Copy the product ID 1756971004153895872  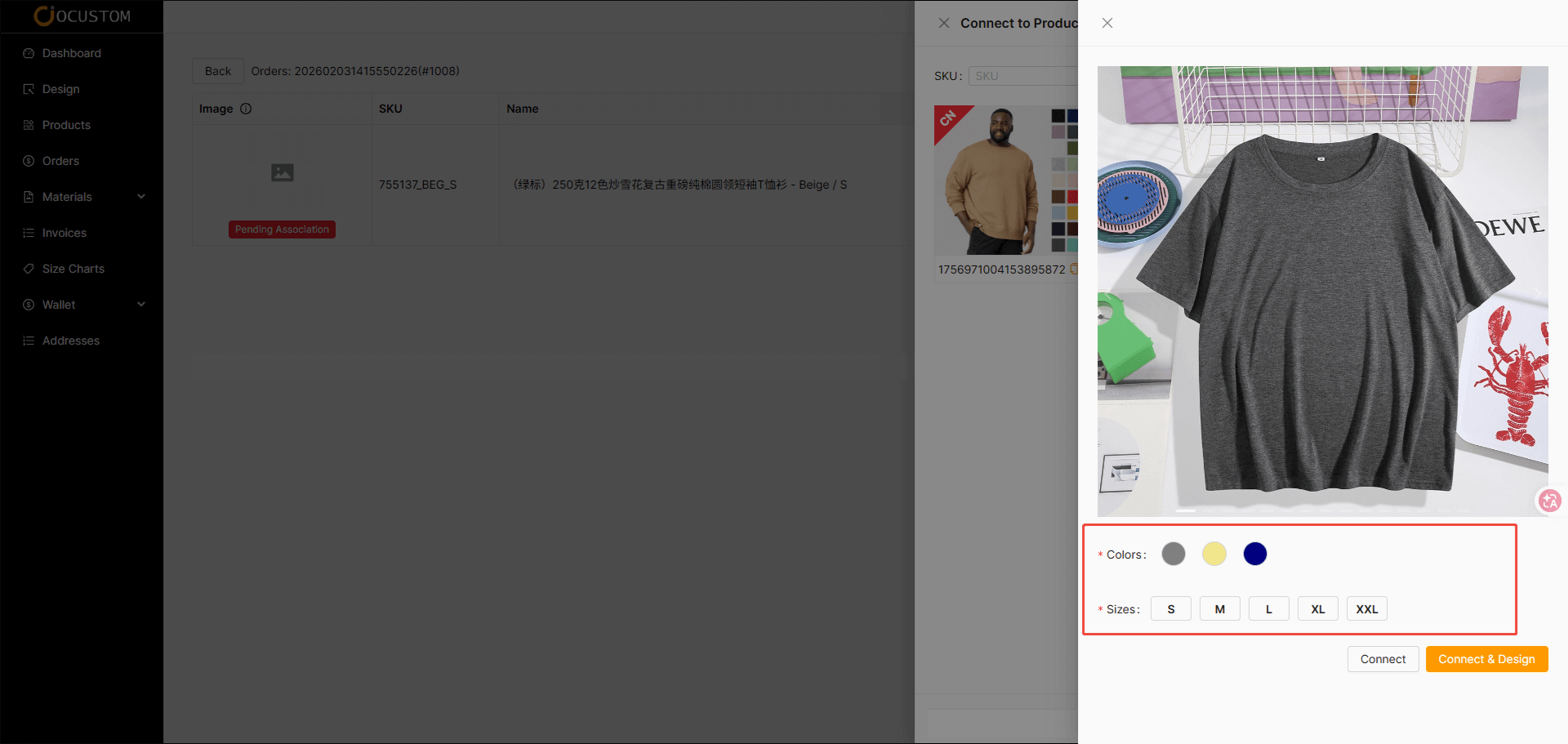point(1073,269)
